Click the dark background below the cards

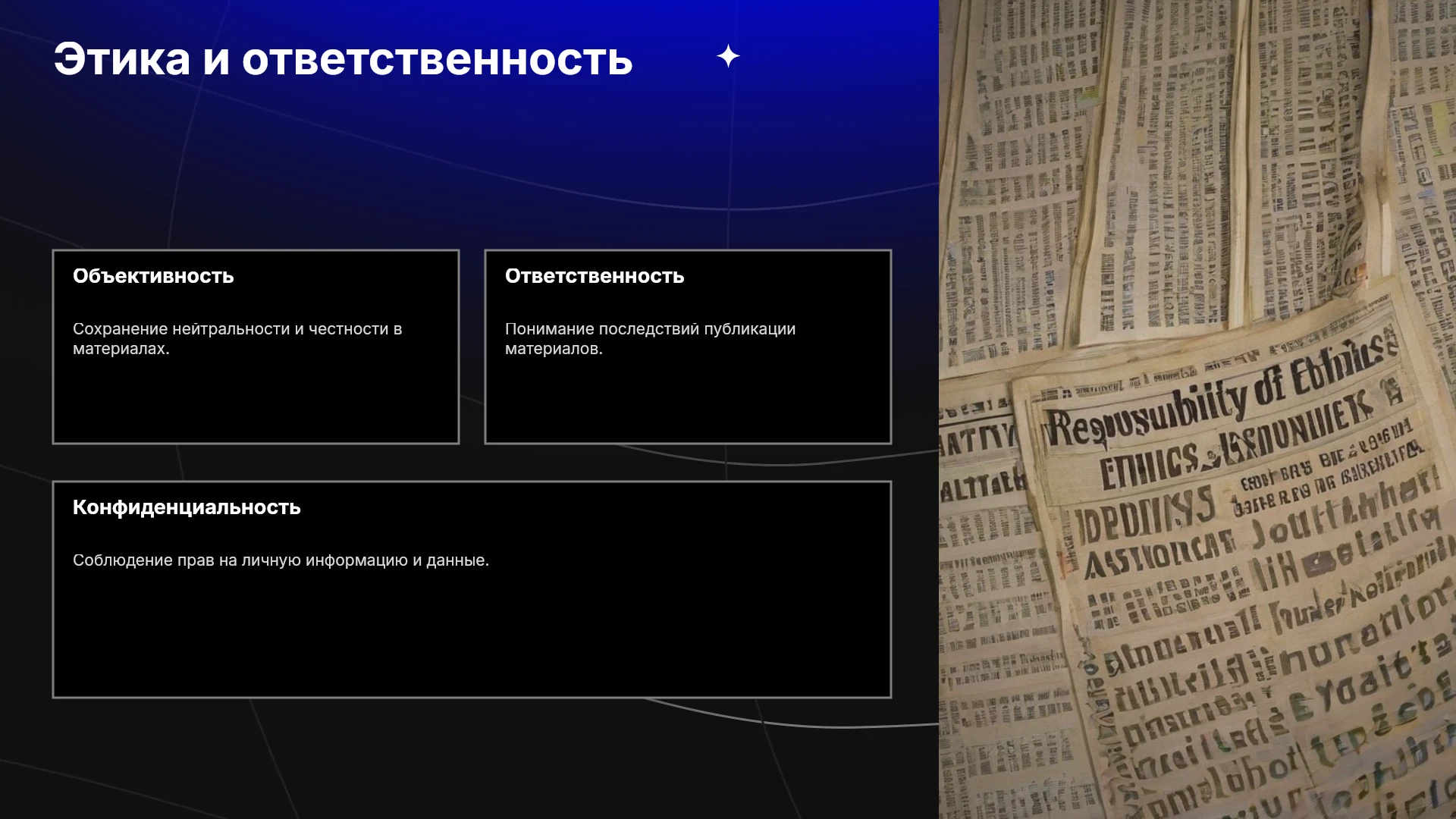[470, 758]
